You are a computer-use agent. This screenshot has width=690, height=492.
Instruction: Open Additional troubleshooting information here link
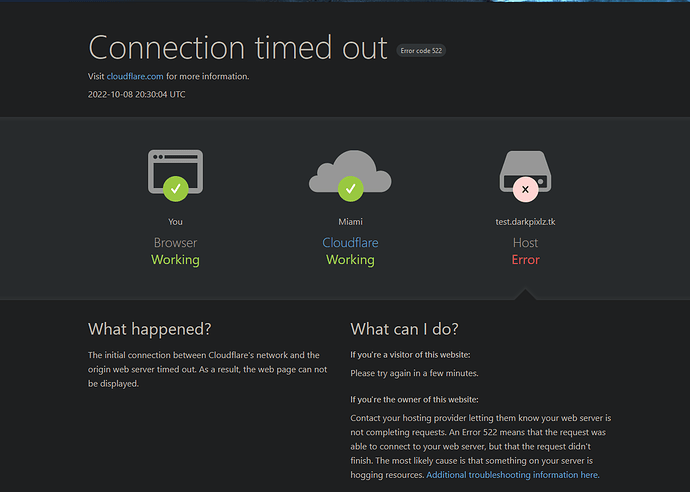pos(513,475)
